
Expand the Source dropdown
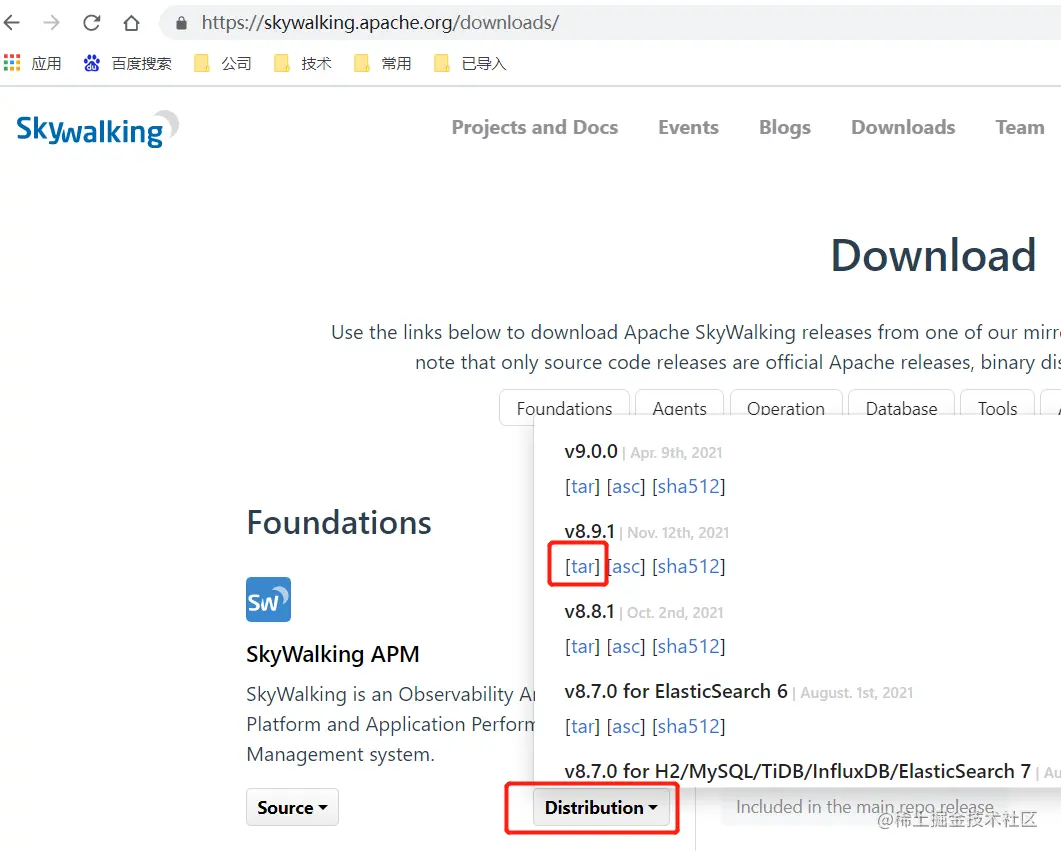point(292,807)
